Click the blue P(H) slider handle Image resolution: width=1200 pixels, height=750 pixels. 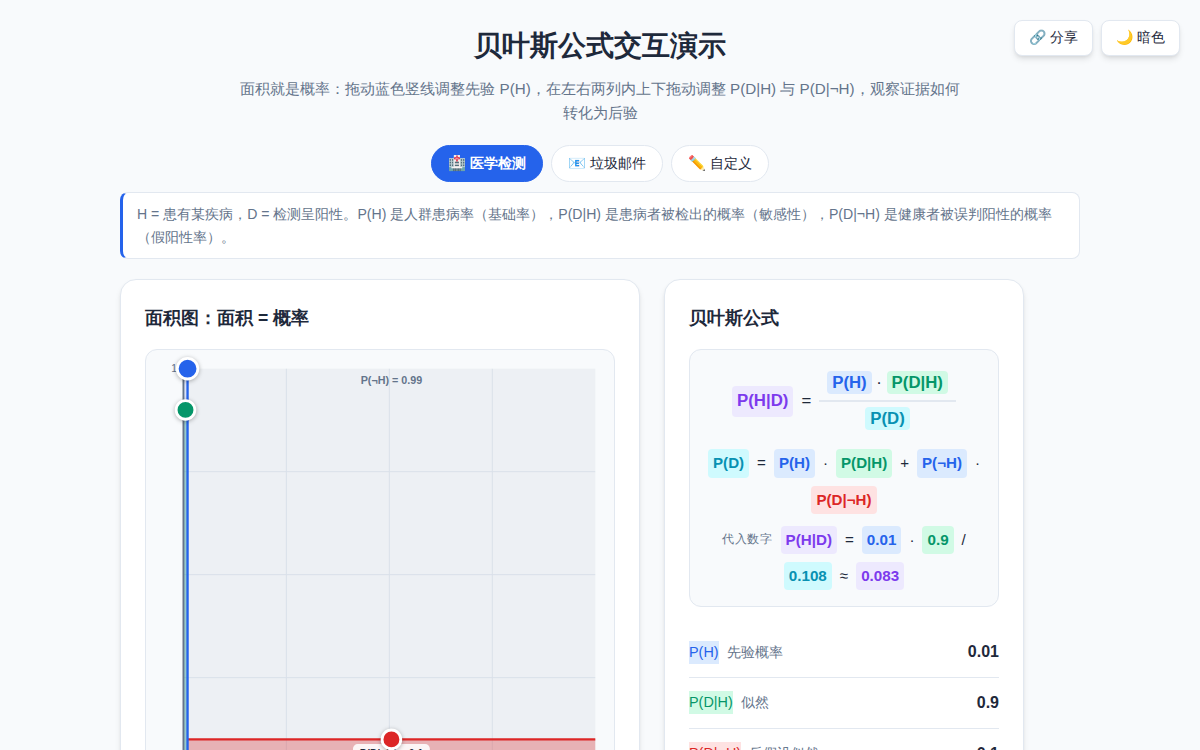[x=187, y=369]
